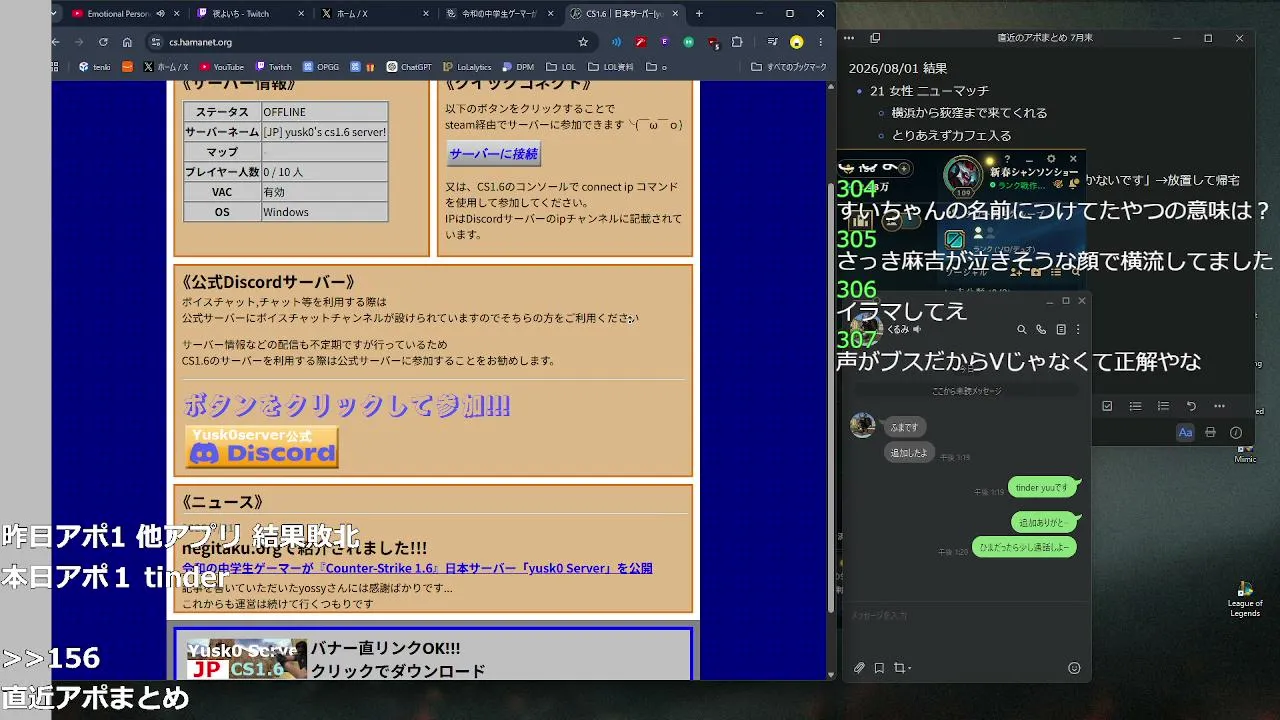Click the サーバーに接続 button
Viewport: 1280px width, 720px height.
[493, 154]
